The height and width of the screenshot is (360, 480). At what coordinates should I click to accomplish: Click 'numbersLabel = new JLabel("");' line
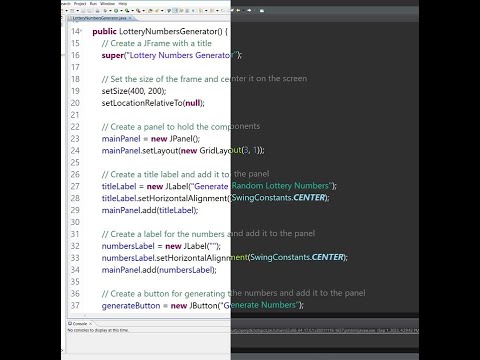161,246
